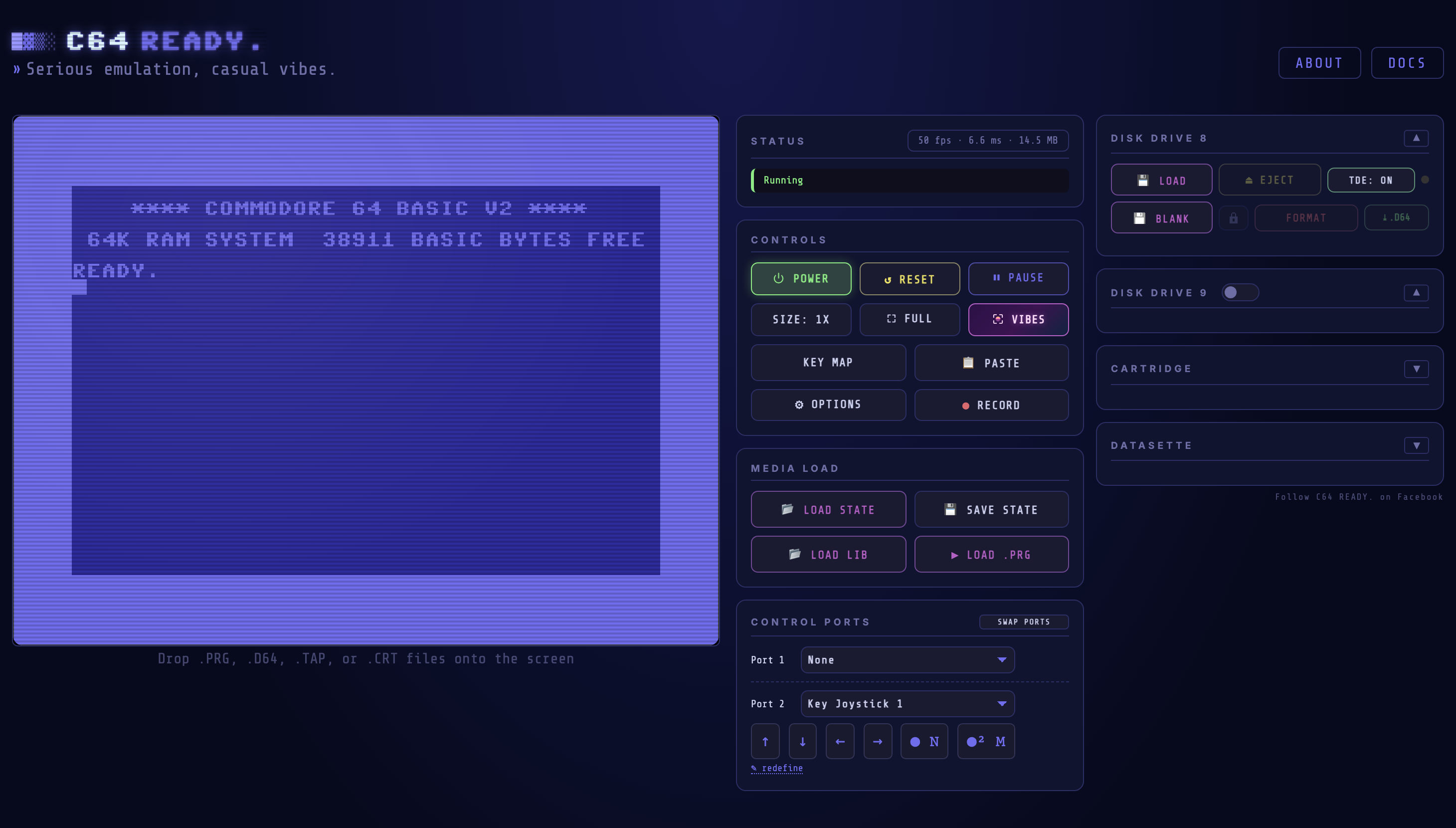The height and width of the screenshot is (828, 1456).
Task: Download the .D64 disk image
Action: click(1396, 217)
